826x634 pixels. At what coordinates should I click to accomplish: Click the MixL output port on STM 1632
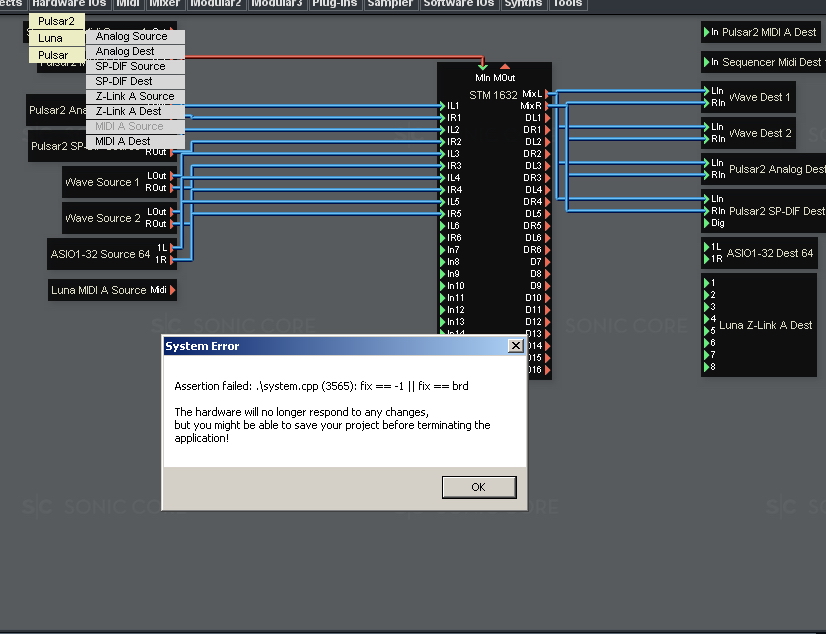[547, 94]
